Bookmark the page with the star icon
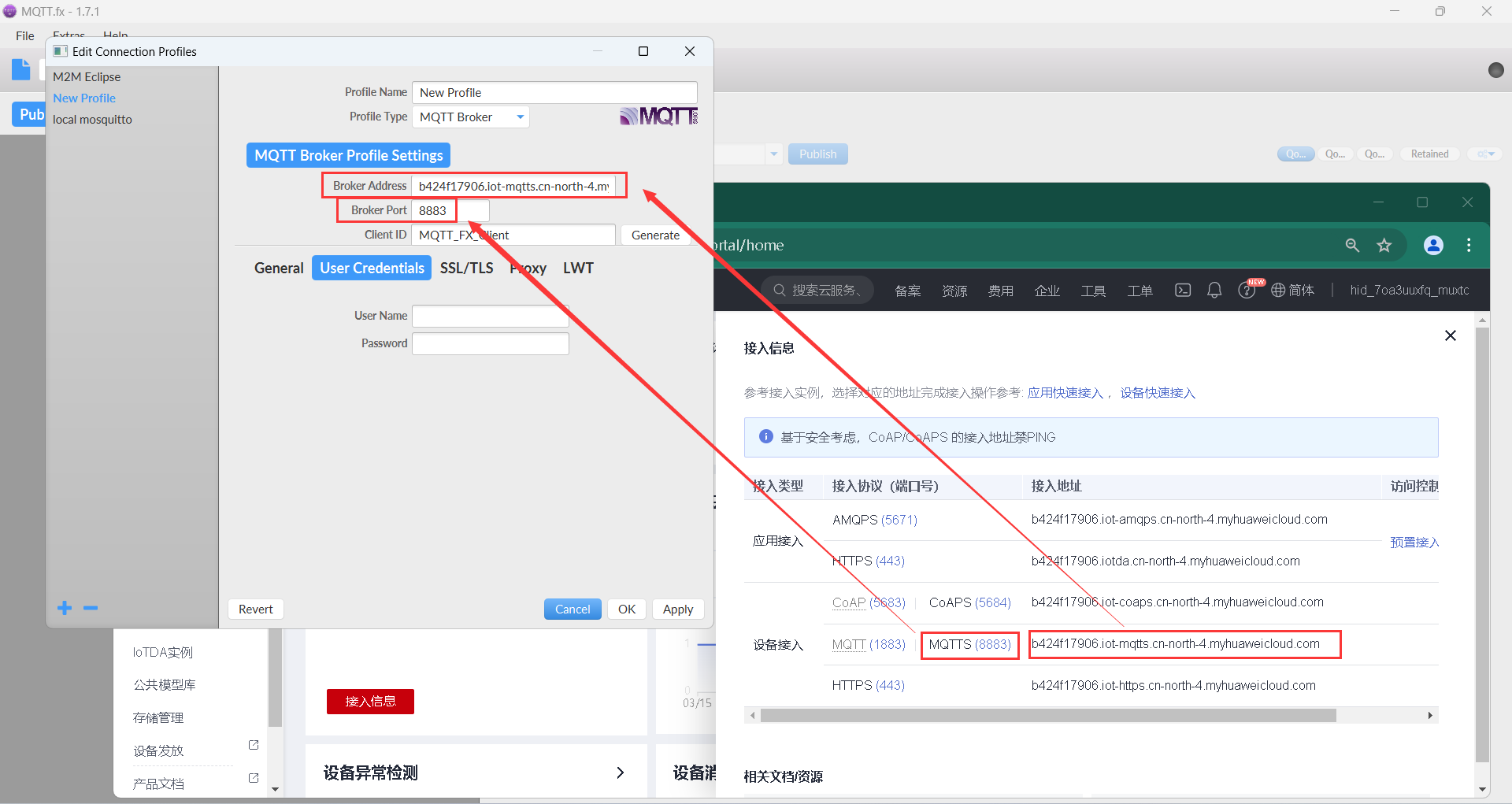1512x804 pixels. 1384,245
